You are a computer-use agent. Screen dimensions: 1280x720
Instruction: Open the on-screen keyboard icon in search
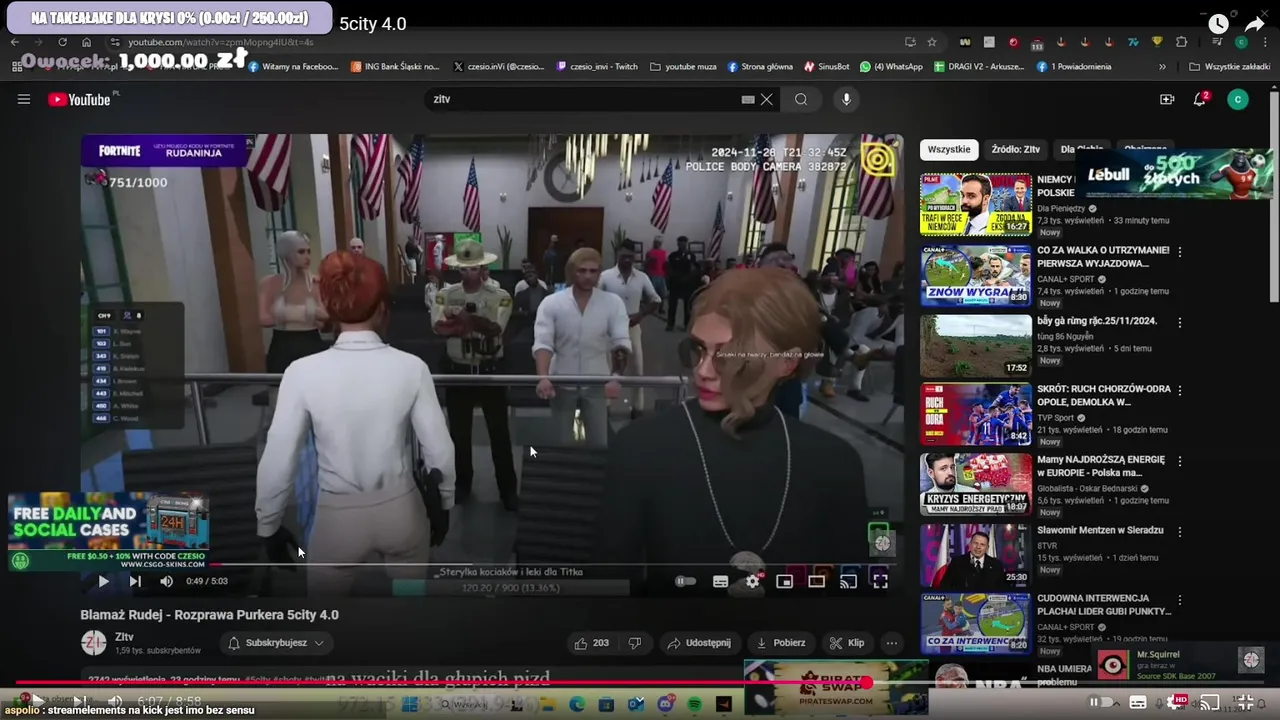point(748,99)
